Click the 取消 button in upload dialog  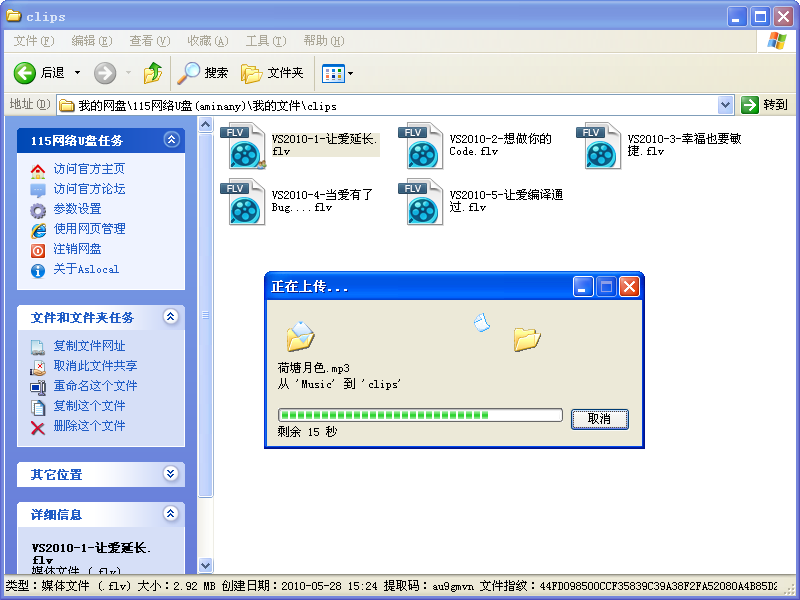[599, 419]
